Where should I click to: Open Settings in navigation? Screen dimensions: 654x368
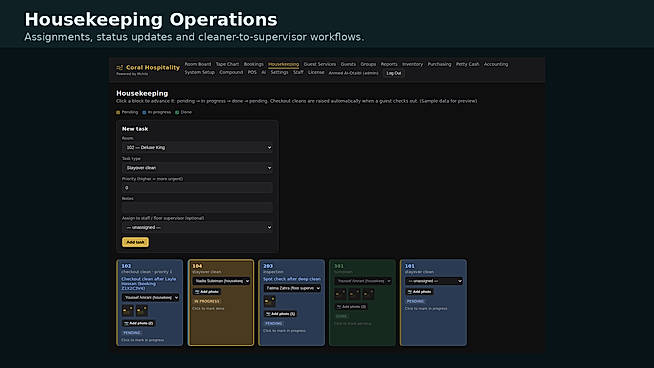pos(279,73)
